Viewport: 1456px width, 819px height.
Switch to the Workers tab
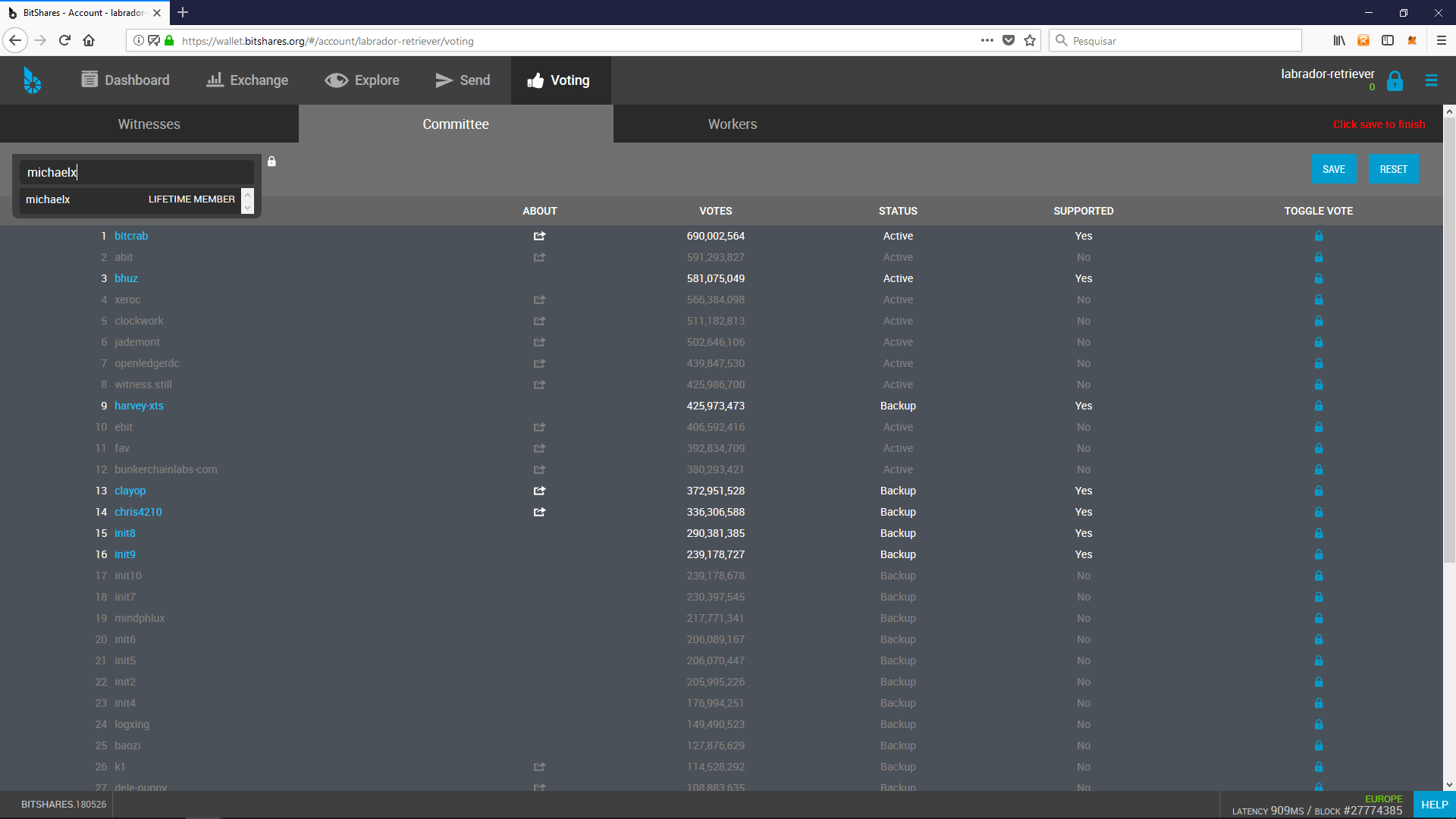[x=732, y=124]
